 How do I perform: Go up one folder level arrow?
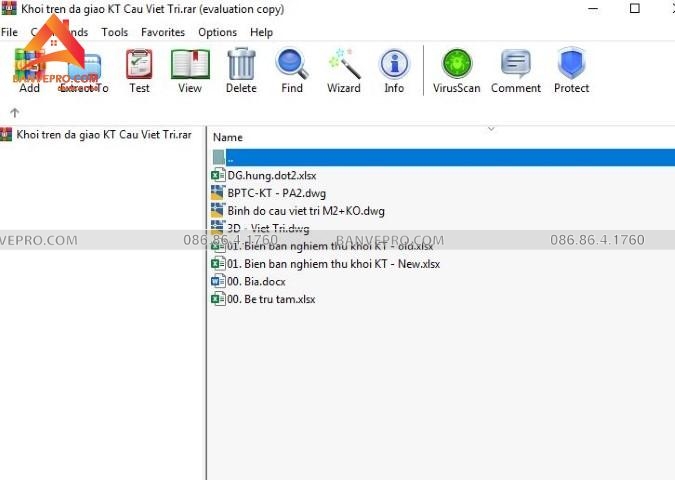pos(15,113)
